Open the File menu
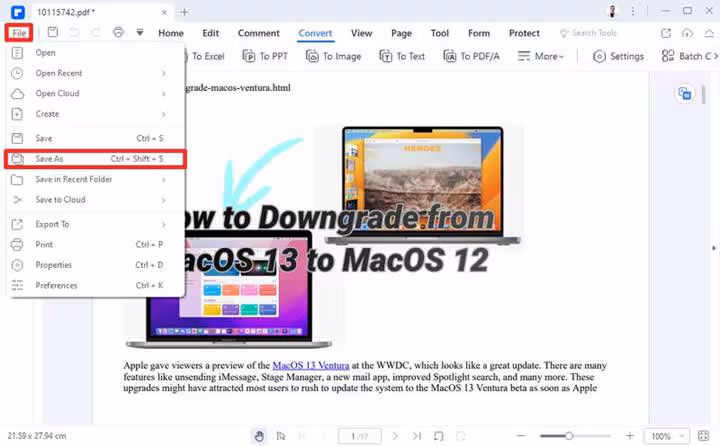Screen dimensions: 720x446 click(19, 33)
